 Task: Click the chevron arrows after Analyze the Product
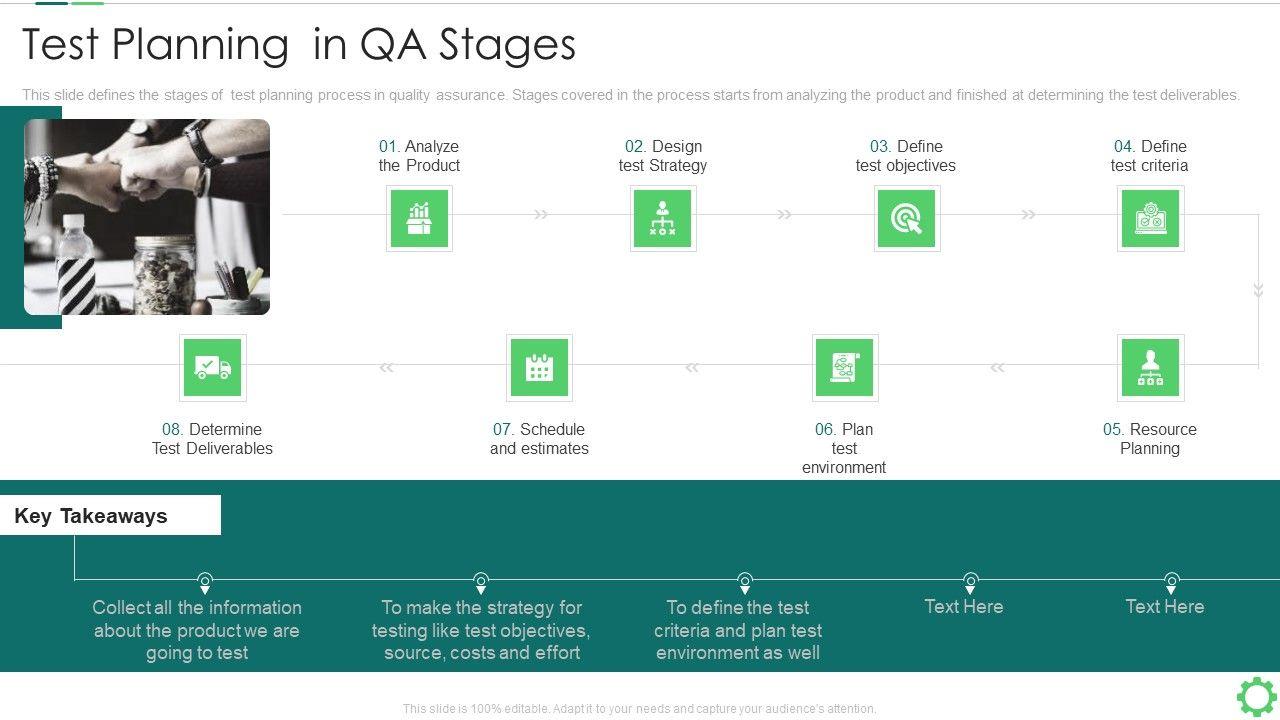(541, 214)
